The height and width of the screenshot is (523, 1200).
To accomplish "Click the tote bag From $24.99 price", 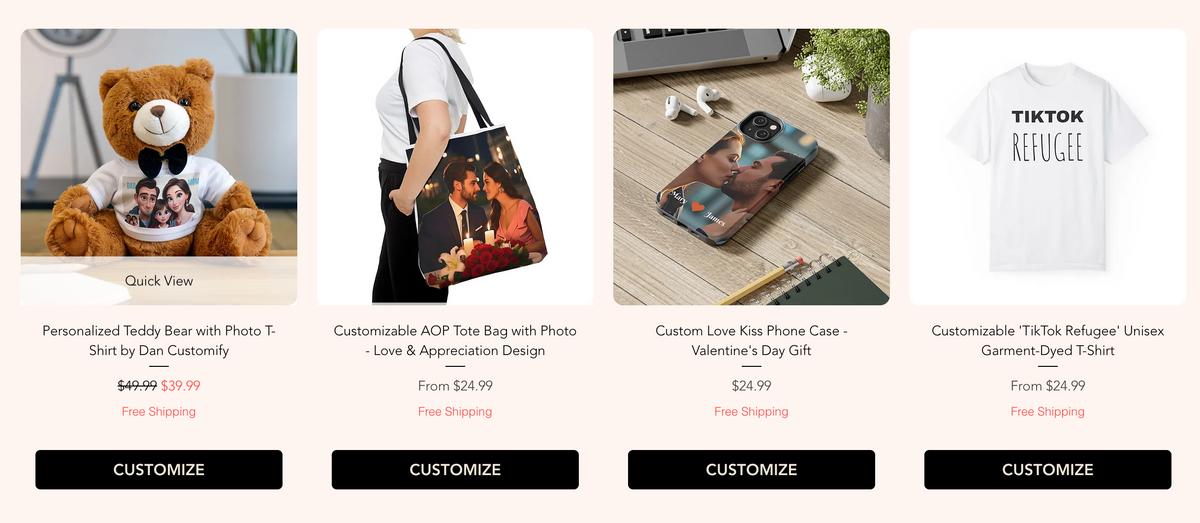I will point(455,386).
